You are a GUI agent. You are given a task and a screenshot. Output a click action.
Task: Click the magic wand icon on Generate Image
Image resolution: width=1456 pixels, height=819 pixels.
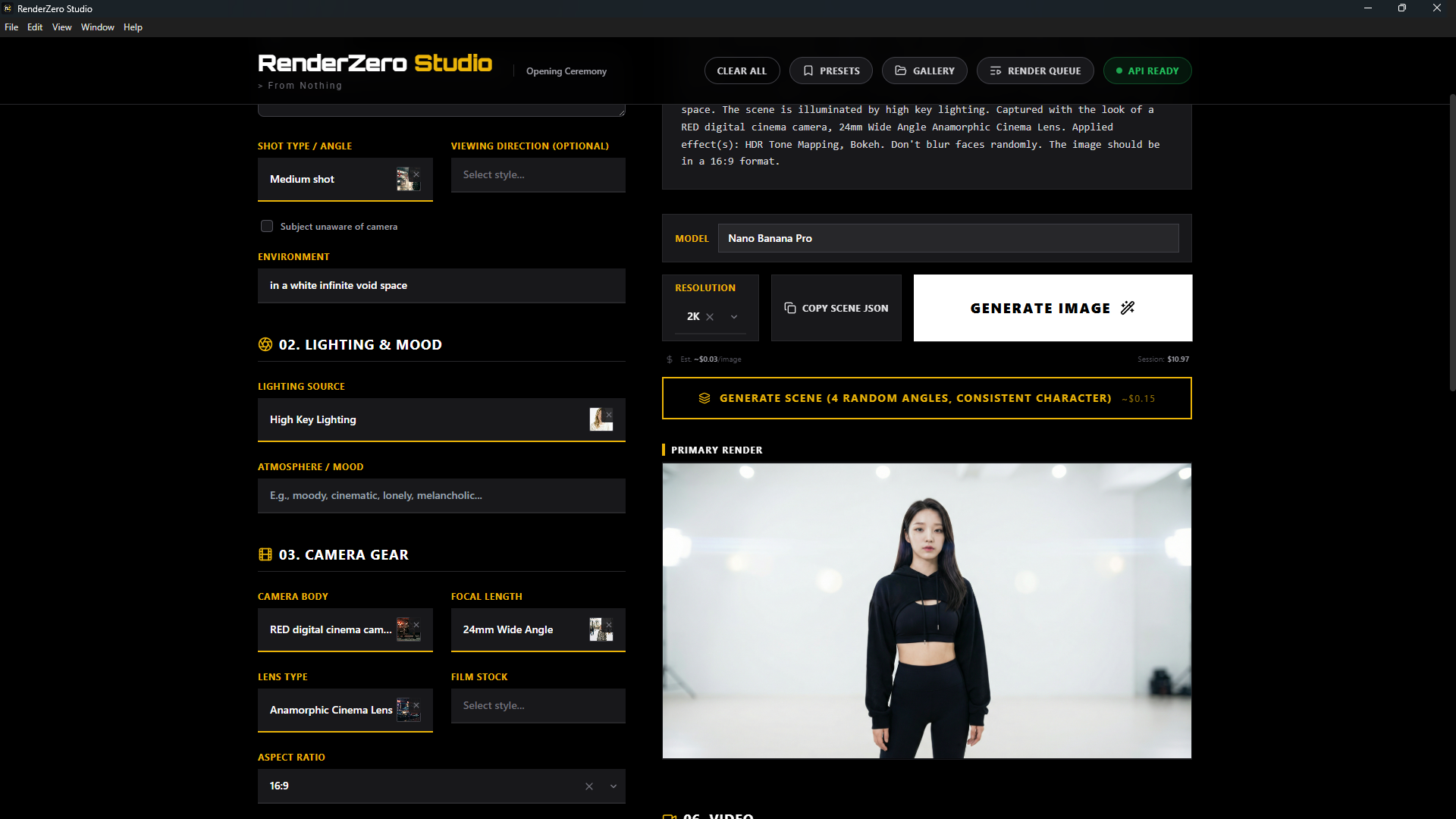point(1127,308)
